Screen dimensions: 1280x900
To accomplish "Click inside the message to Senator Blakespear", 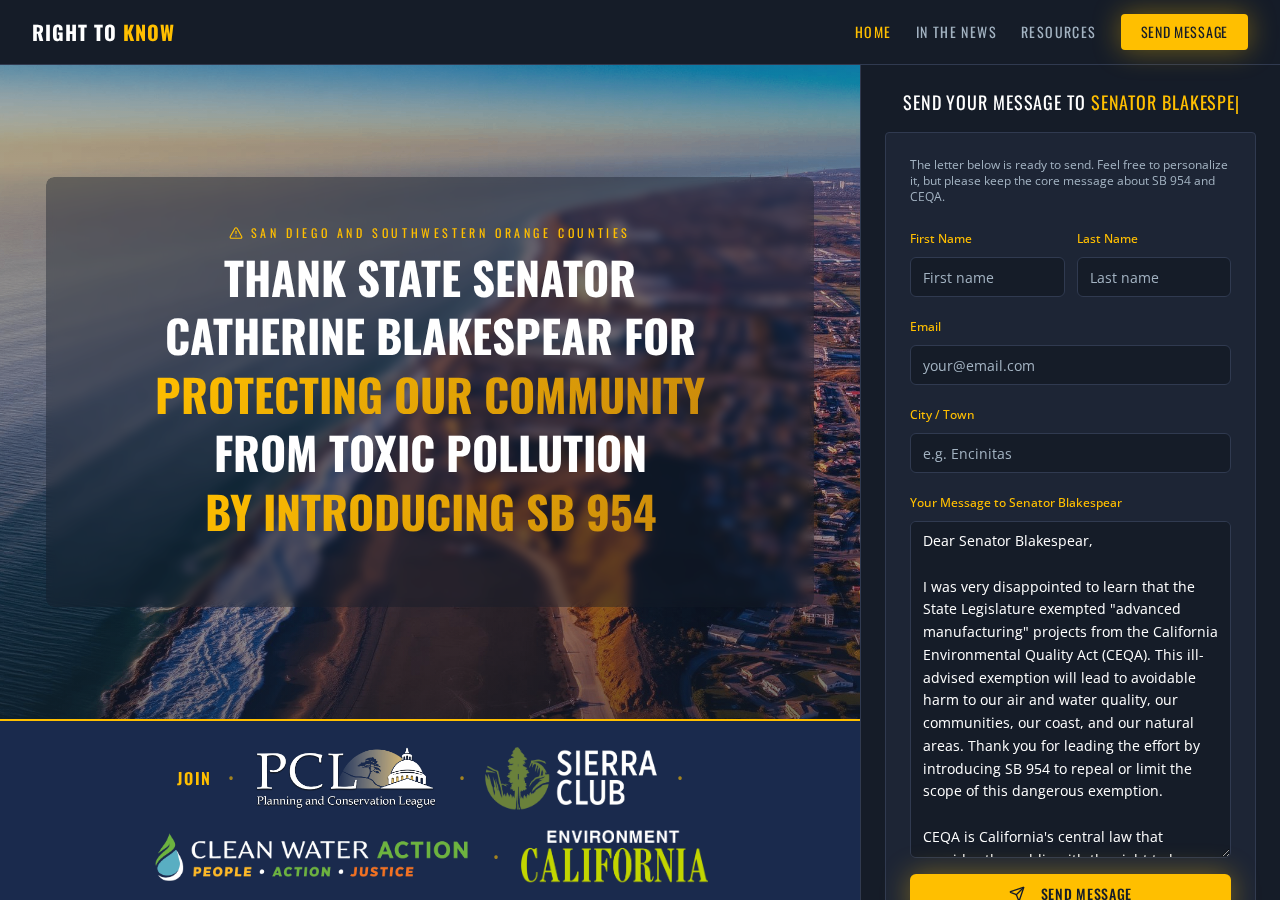I will tap(1070, 689).
